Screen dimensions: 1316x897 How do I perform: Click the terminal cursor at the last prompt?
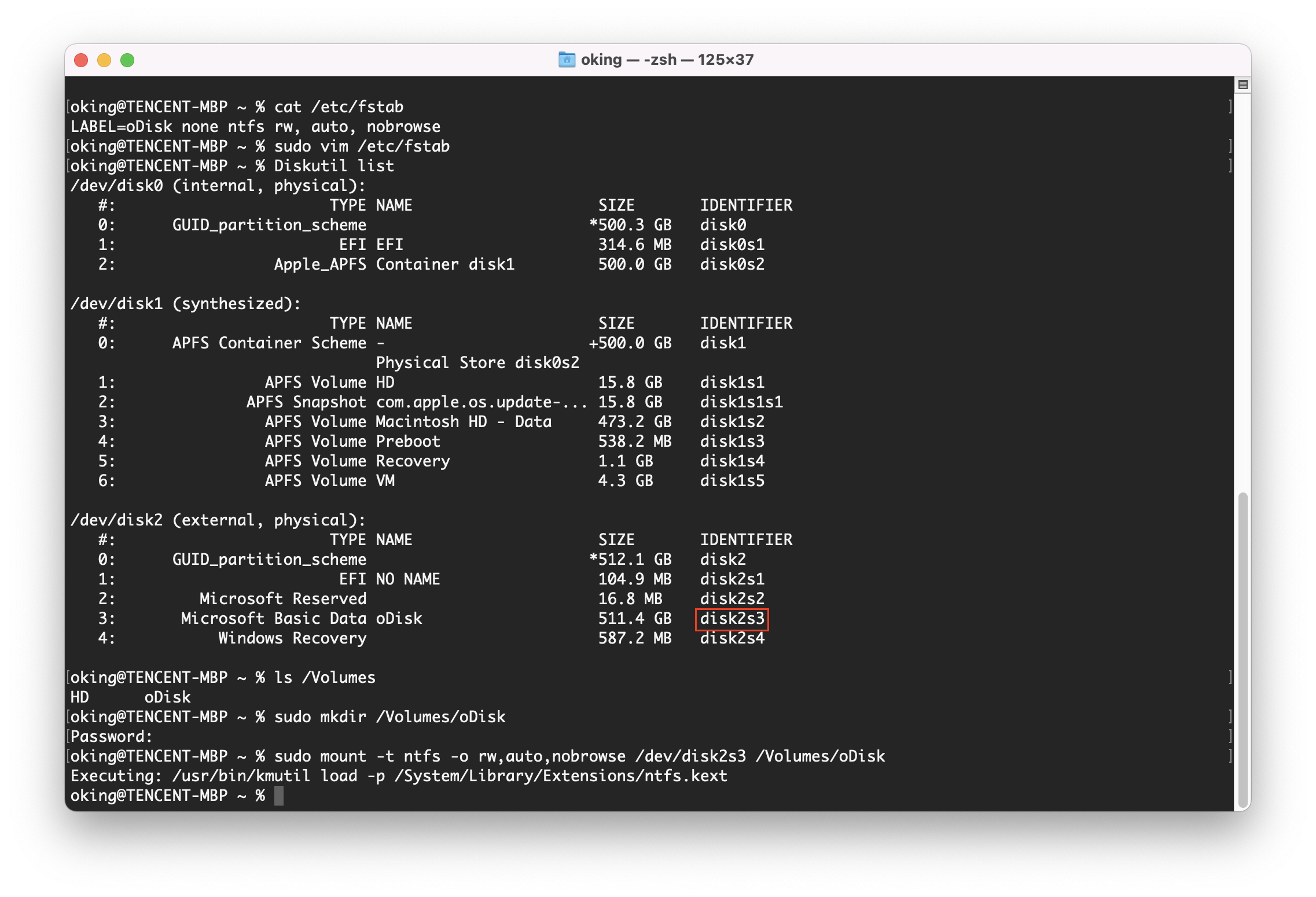[279, 796]
